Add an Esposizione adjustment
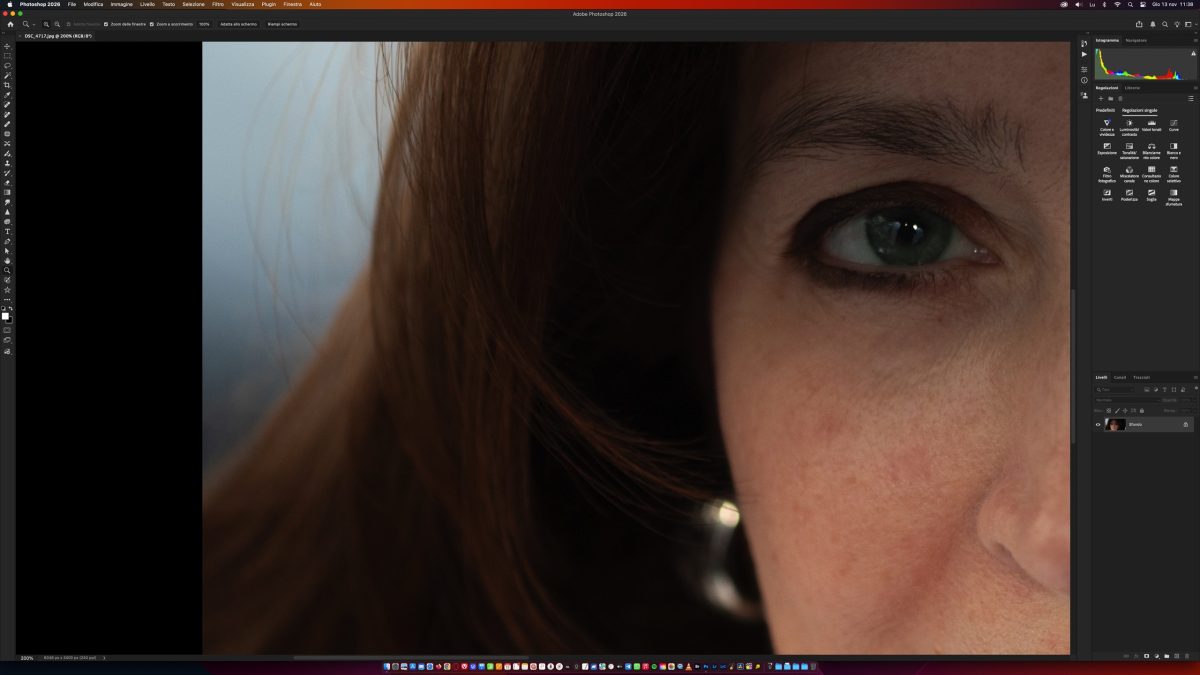Image resolution: width=1200 pixels, height=675 pixels. coord(1107,148)
